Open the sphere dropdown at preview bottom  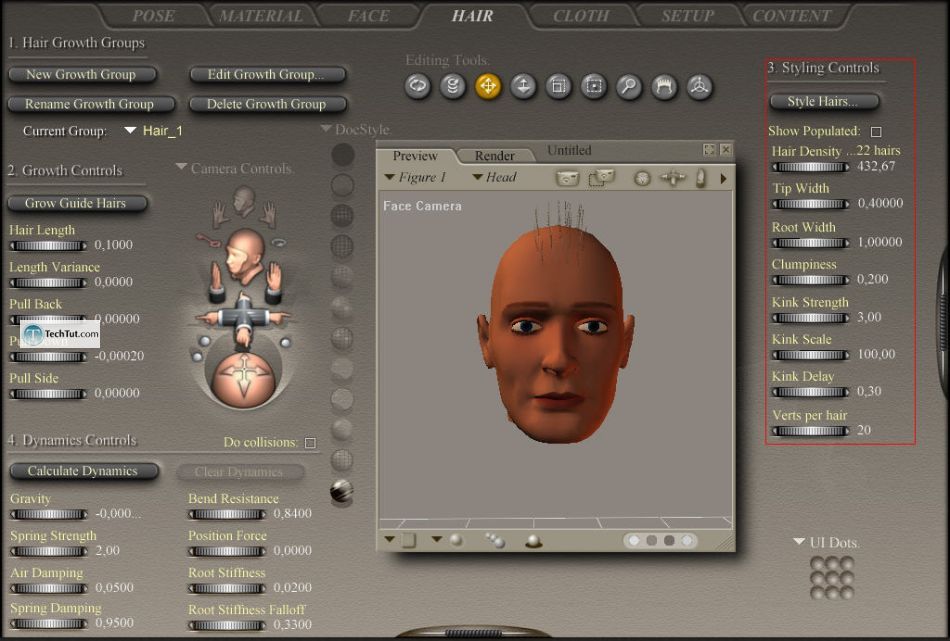pos(436,539)
